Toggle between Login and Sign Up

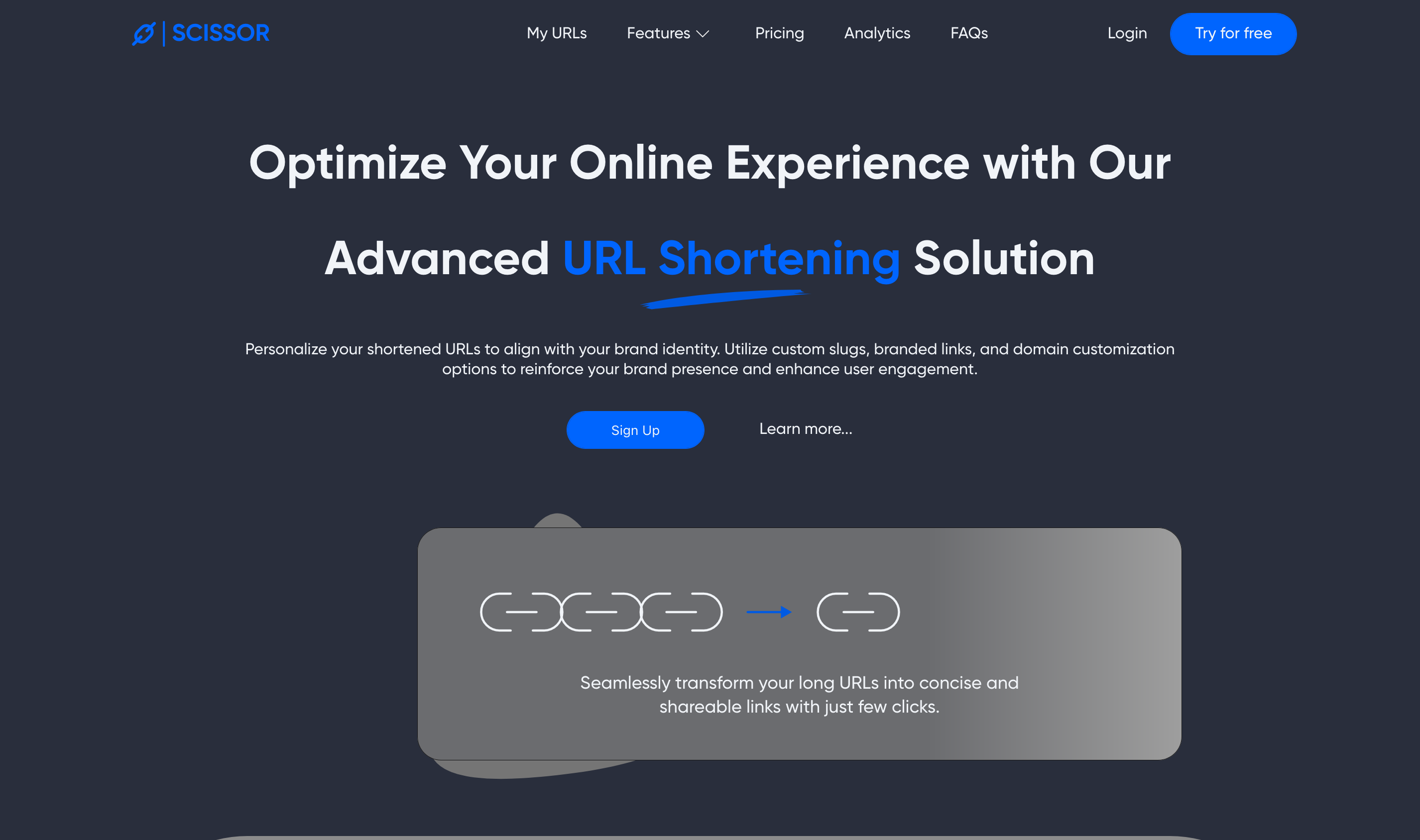pos(1127,34)
